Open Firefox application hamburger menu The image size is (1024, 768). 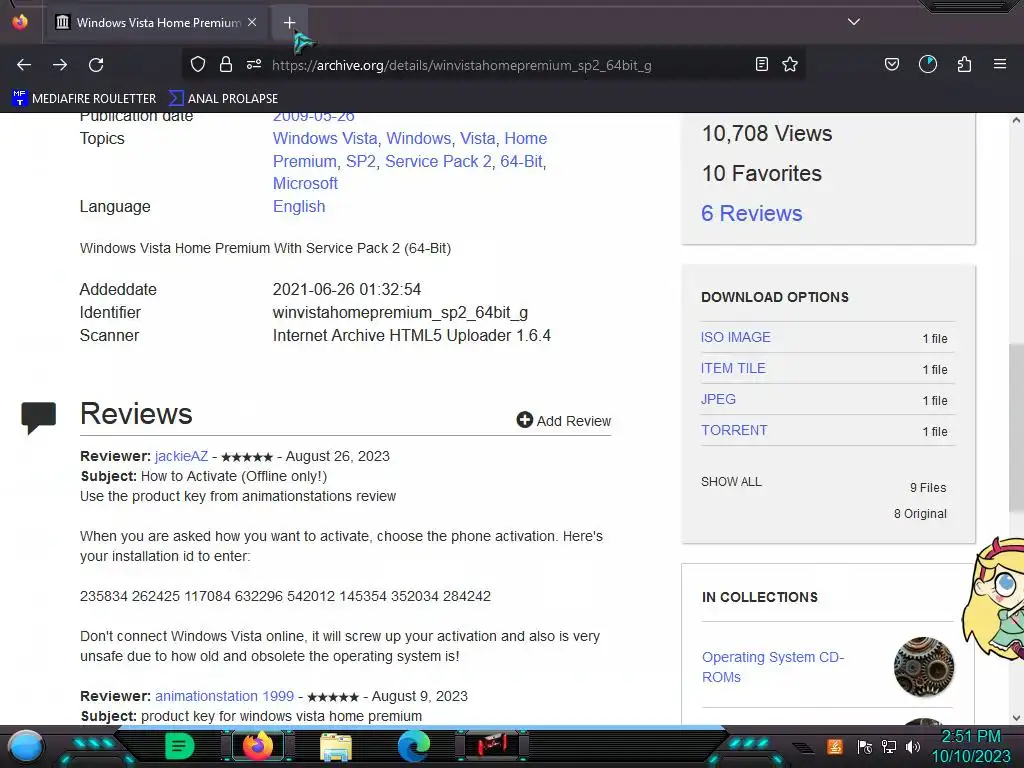(x=1000, y=65)
